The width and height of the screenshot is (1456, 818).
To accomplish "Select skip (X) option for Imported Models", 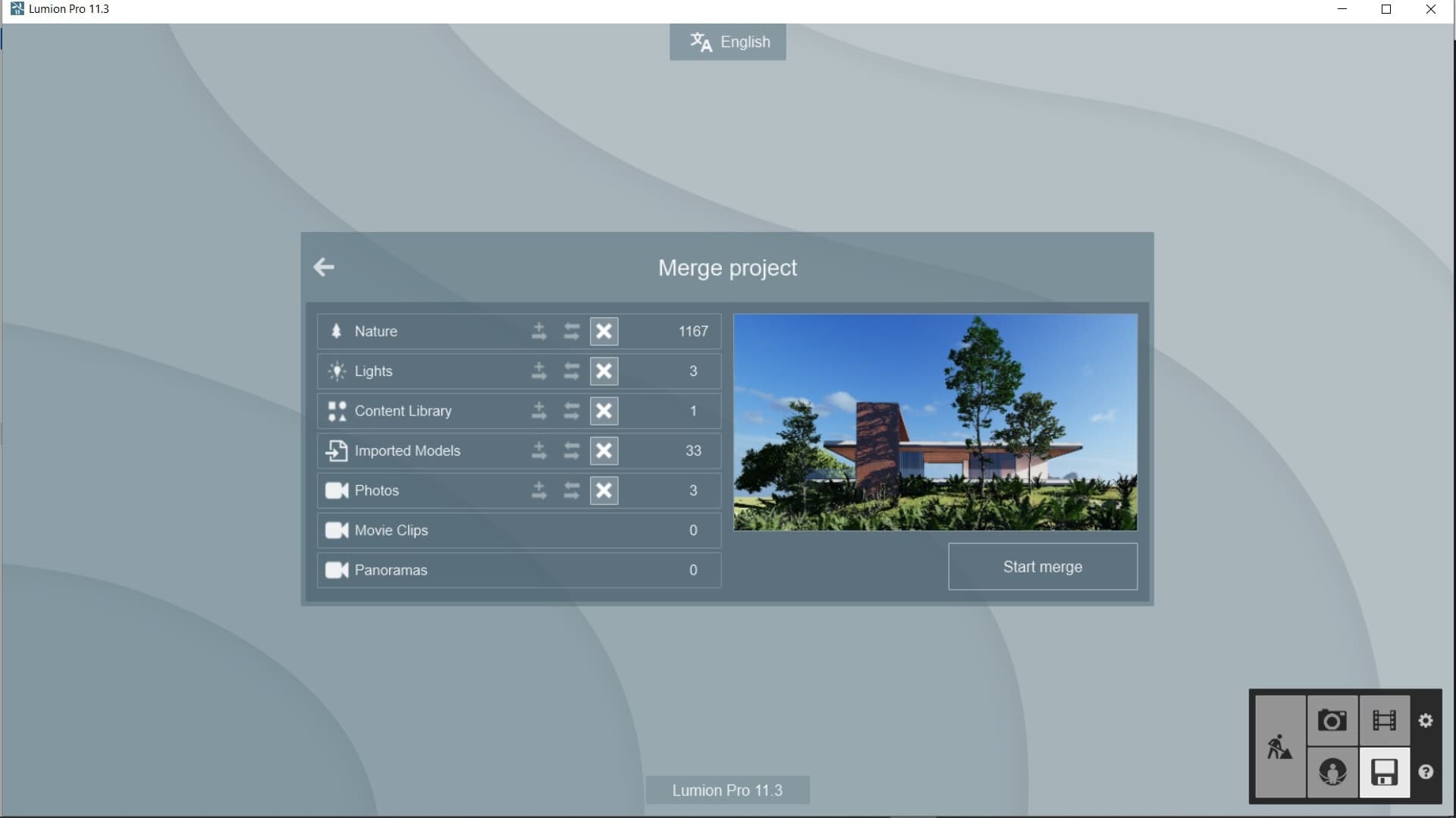I will point(604,451).
